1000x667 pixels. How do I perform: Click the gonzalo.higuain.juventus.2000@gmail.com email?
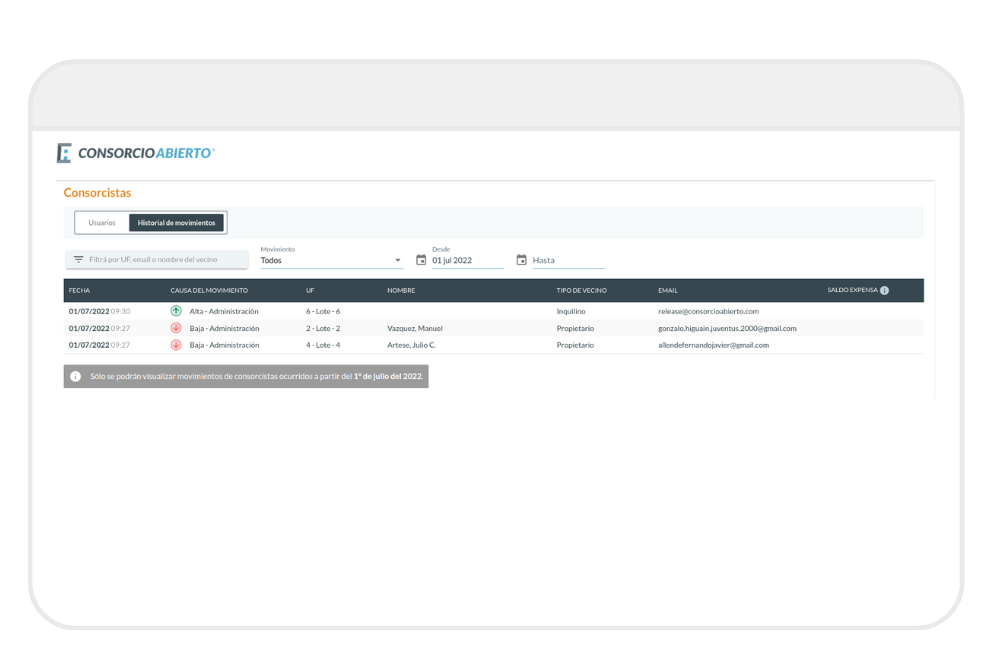point(727,328)
